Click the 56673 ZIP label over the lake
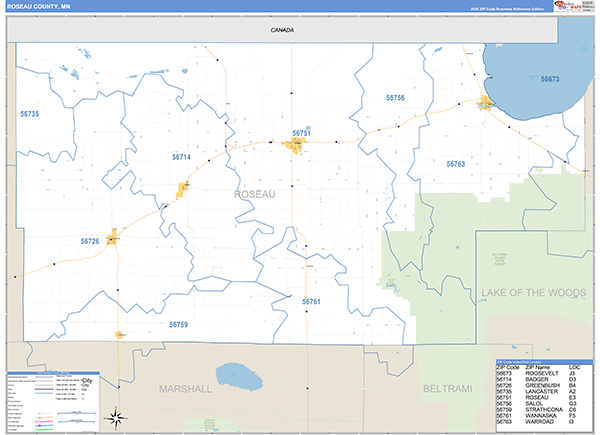This screenshot has width=600, height=435. (550, 79)
